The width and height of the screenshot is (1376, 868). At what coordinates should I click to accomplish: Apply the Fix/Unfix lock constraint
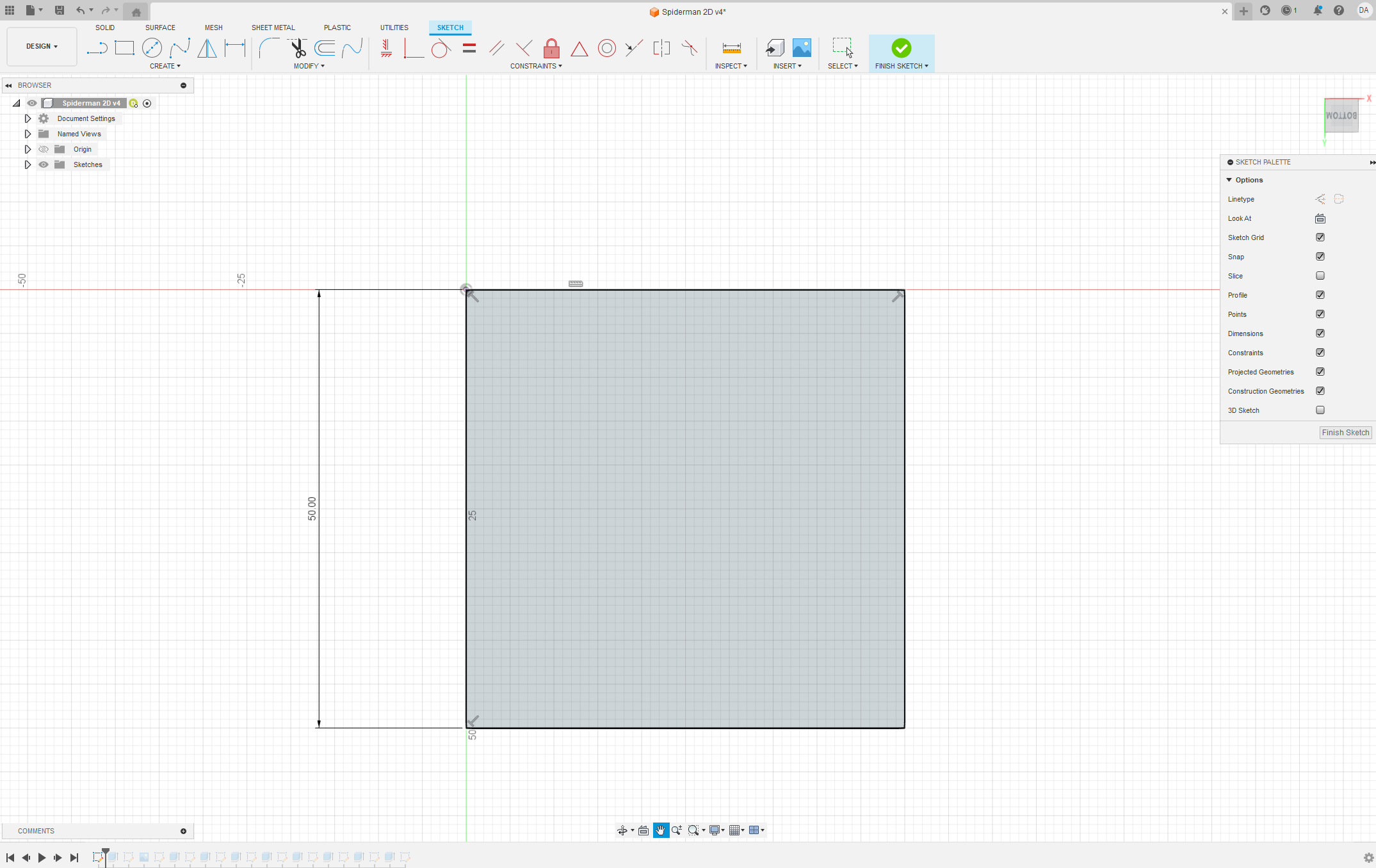(x=551, y=48)
